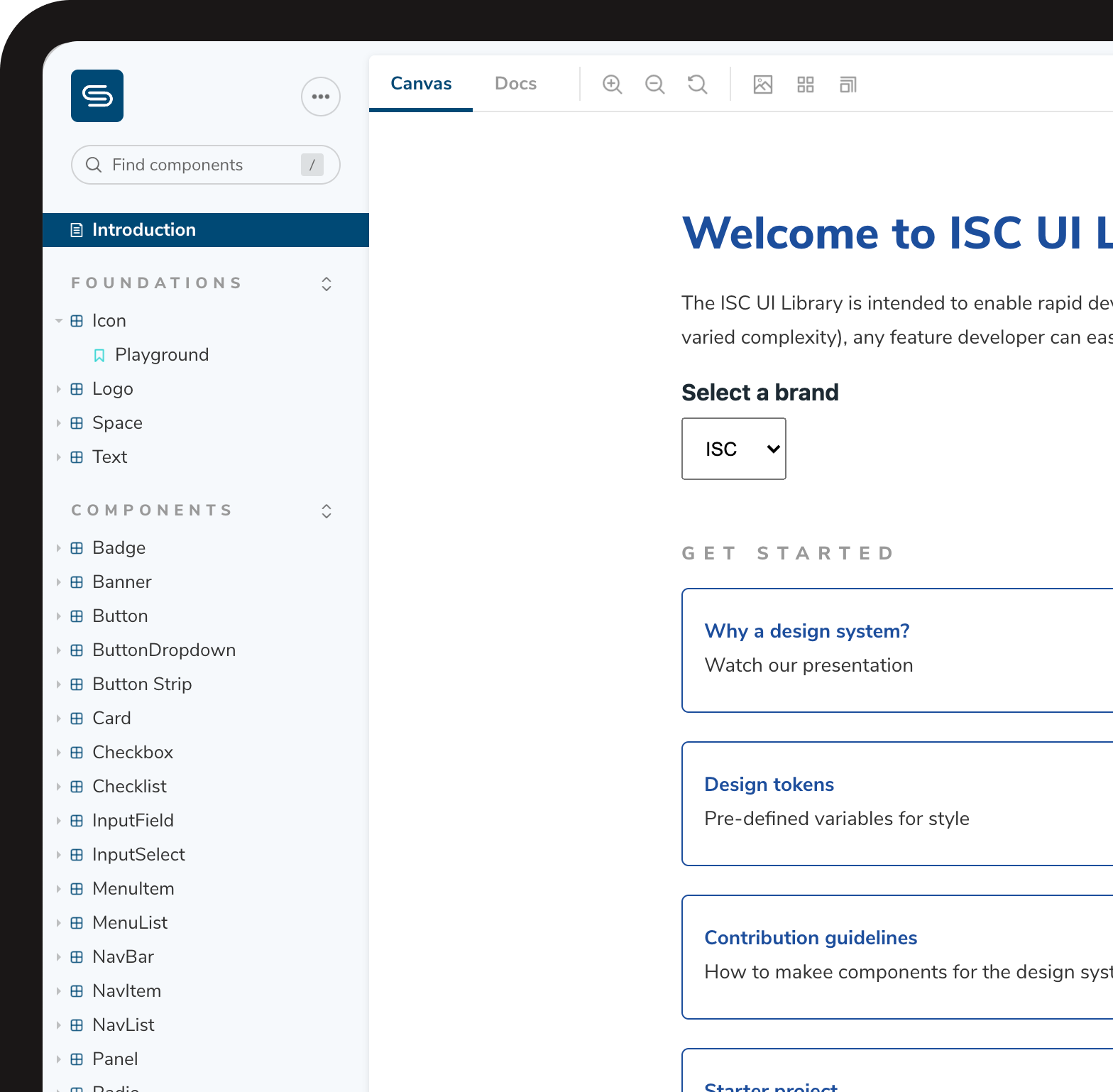Click the Card component grid icon
The width and height of the screenshot is (1113, 1092).
[77, 719]
